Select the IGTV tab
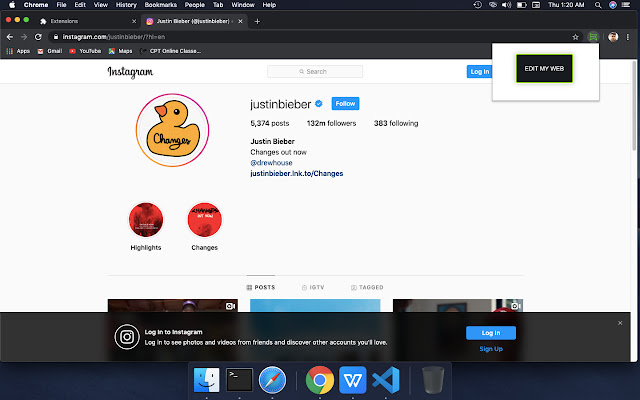Screen dimensions: 640x400 point(313,287)
